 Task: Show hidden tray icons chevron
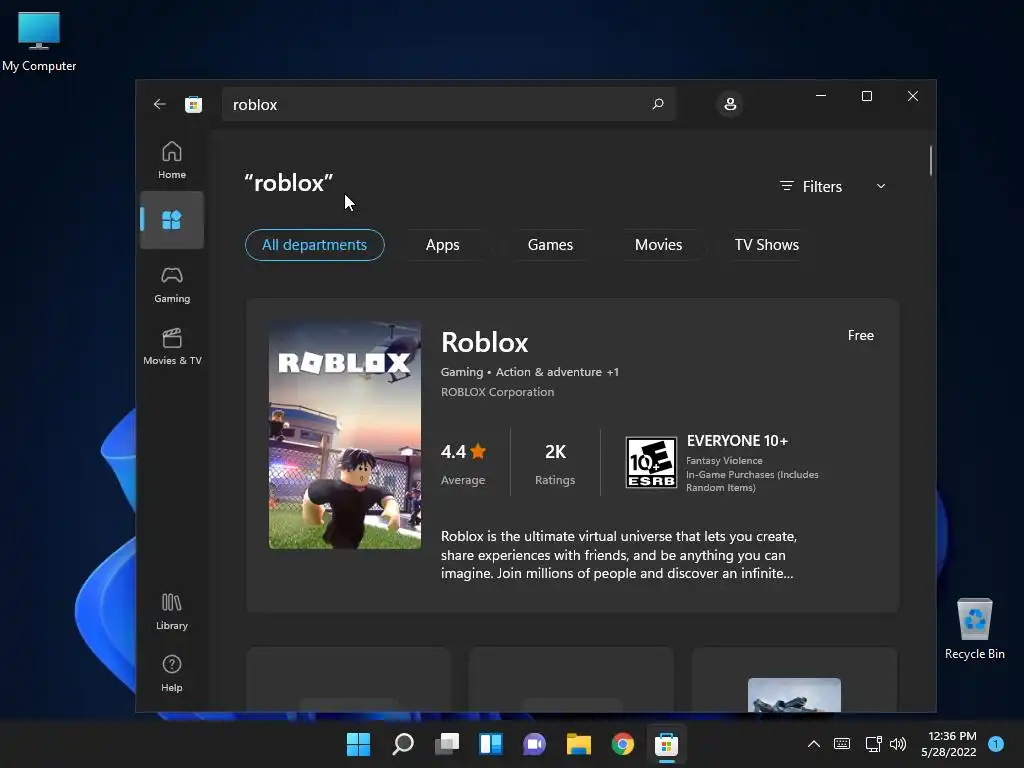814,744
